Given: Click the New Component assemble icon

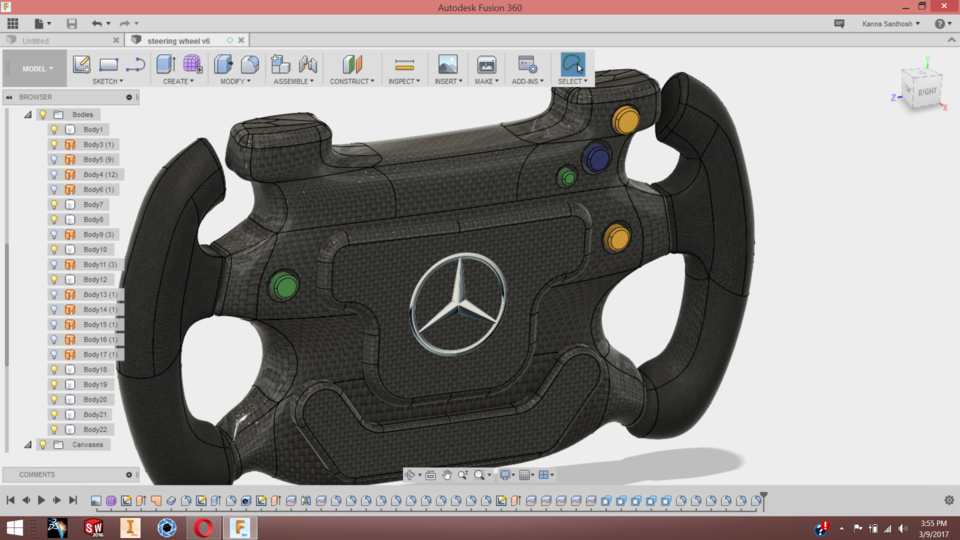Looking at the screenshot, I should (x=280, y=64).
